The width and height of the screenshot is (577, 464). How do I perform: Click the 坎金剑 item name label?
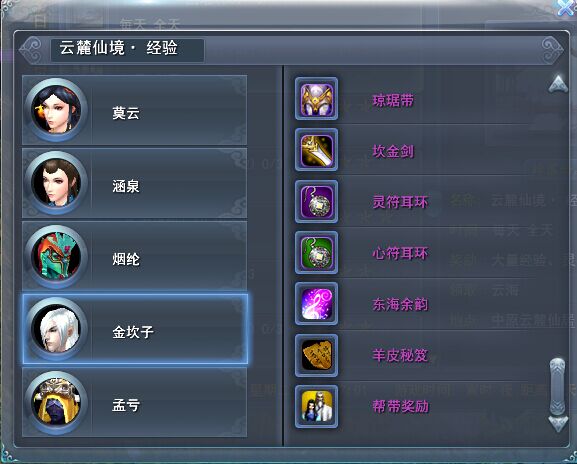393,151
